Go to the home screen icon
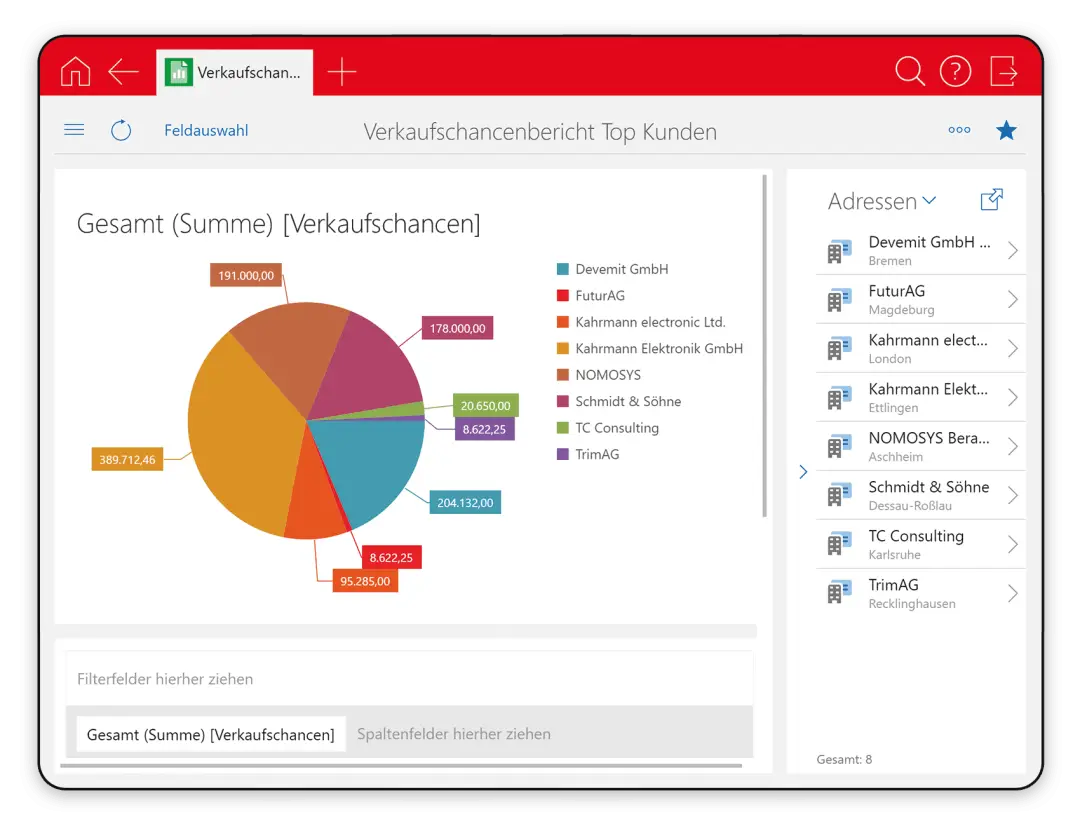The image size is (1080, 826). coord(75,72)
